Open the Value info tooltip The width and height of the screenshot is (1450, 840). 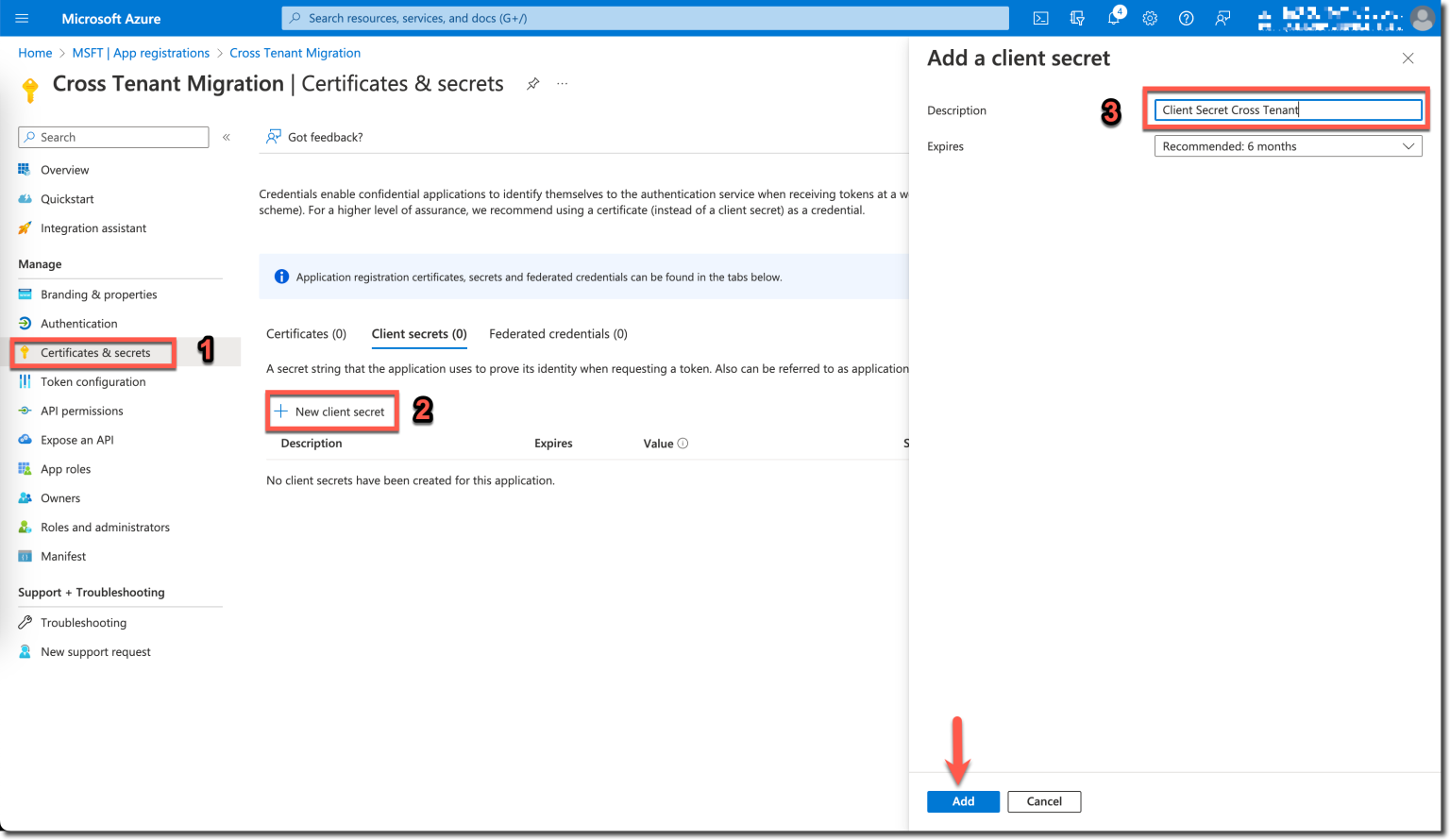pyautogui.click(x=683, y=443)
